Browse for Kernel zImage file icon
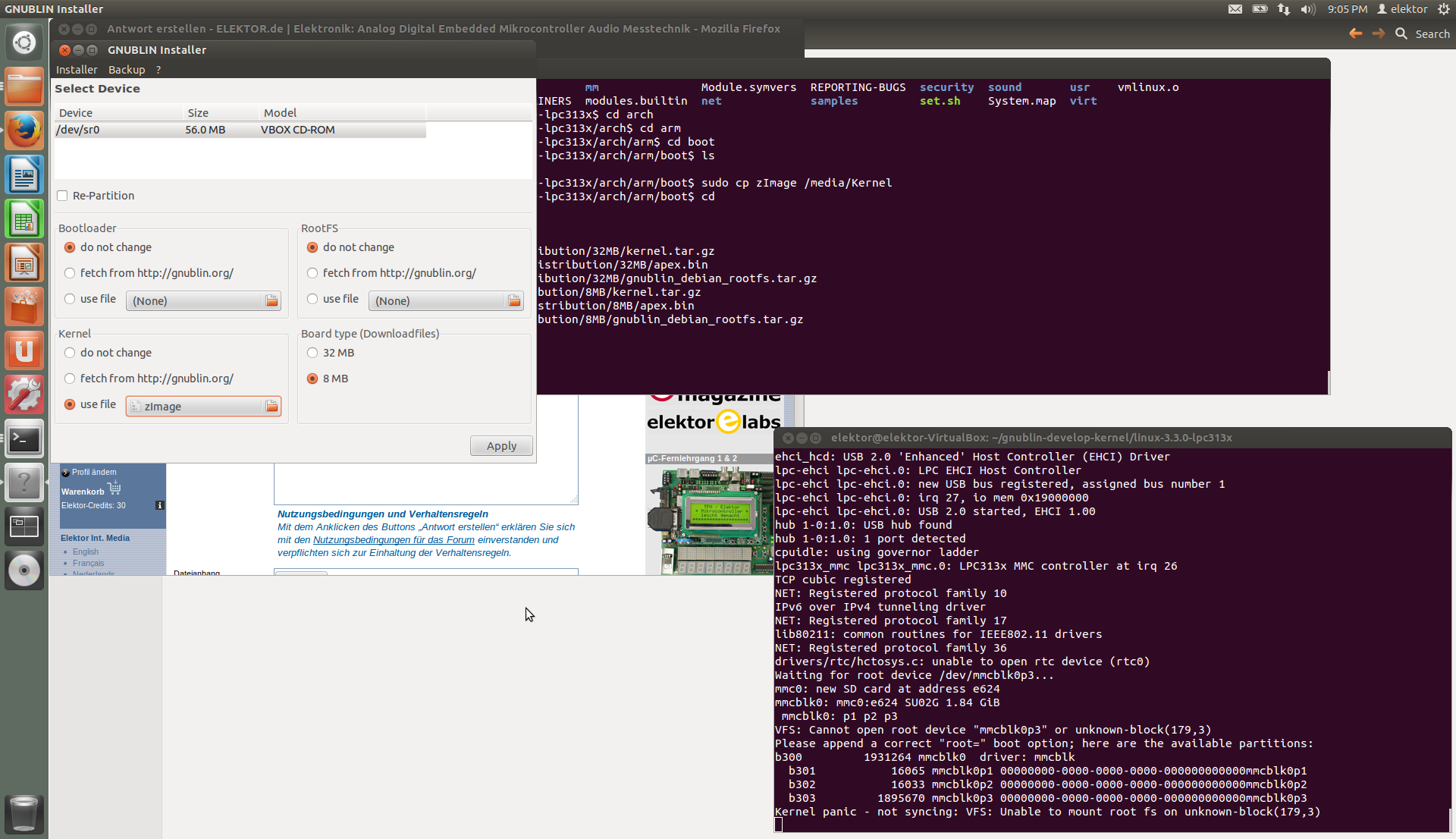This screenshot has width=1456, height=839. [x=271, y=407]
